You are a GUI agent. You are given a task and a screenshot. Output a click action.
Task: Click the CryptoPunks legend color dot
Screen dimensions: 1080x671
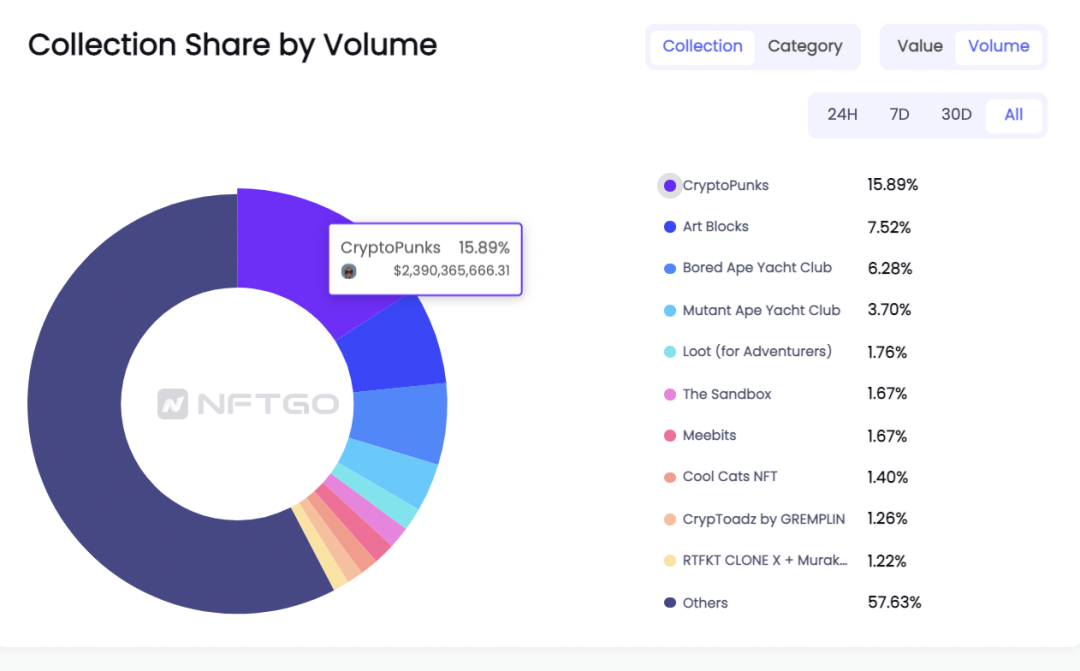click(669, 185)
